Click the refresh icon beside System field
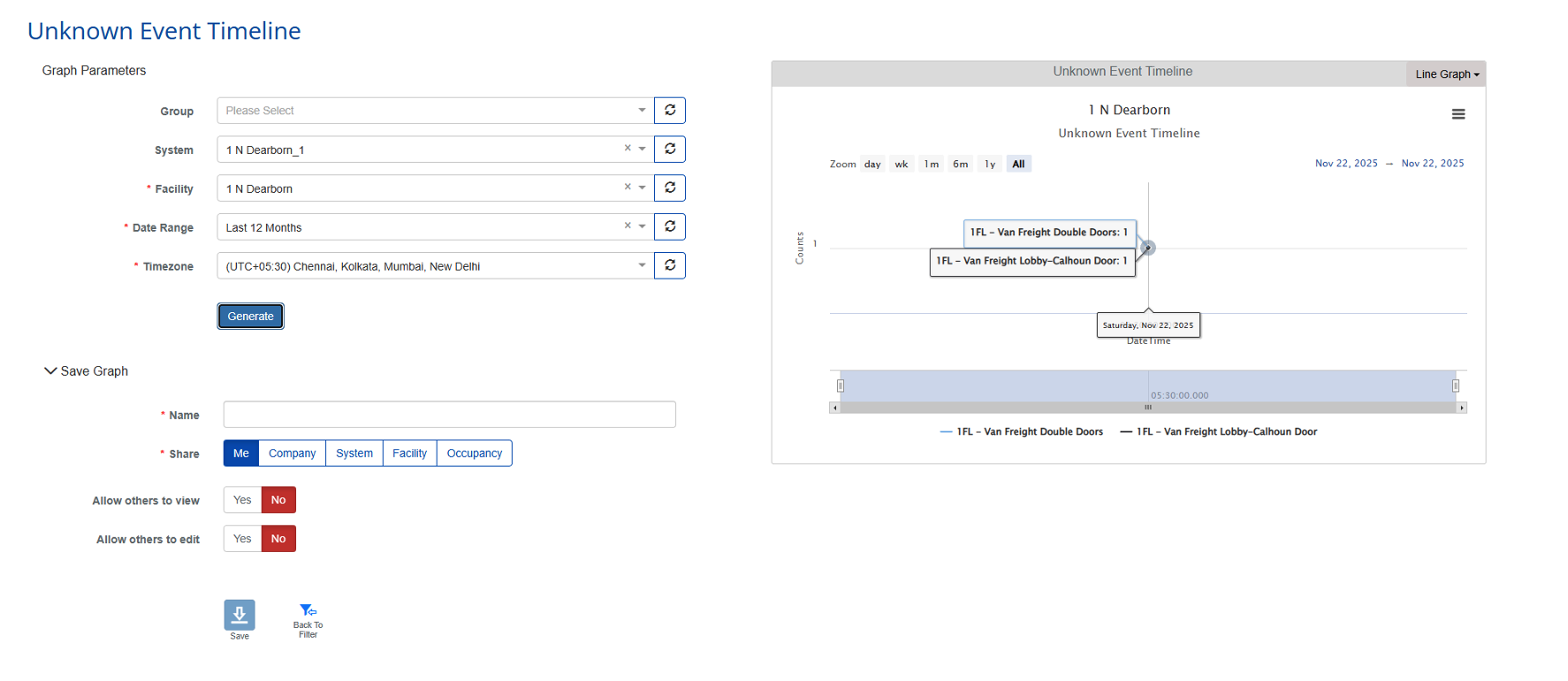The image size is (1568, 681). click(x=670, y=149)
